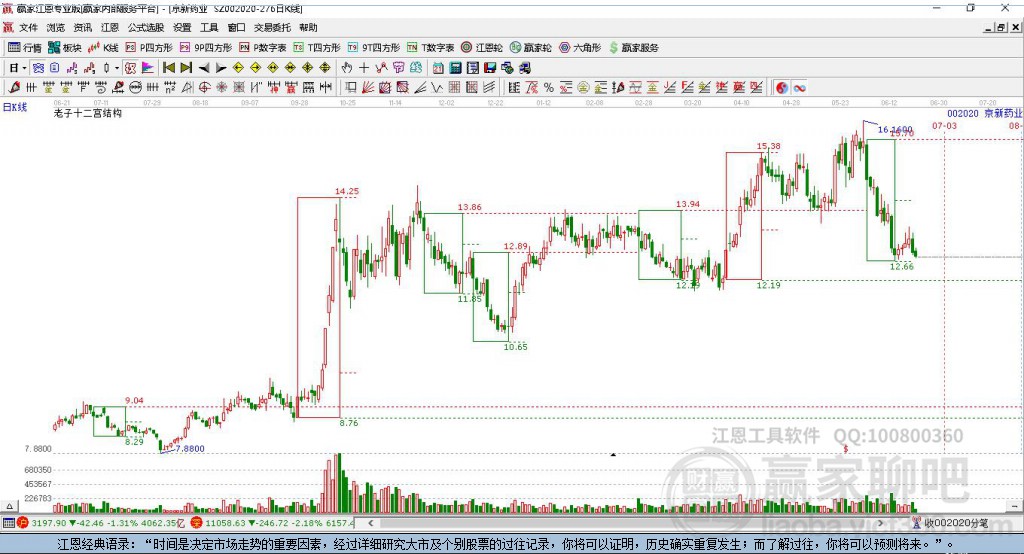
Task: Open the 沪 Shanghai index indicator
Action: coord(23,523)
